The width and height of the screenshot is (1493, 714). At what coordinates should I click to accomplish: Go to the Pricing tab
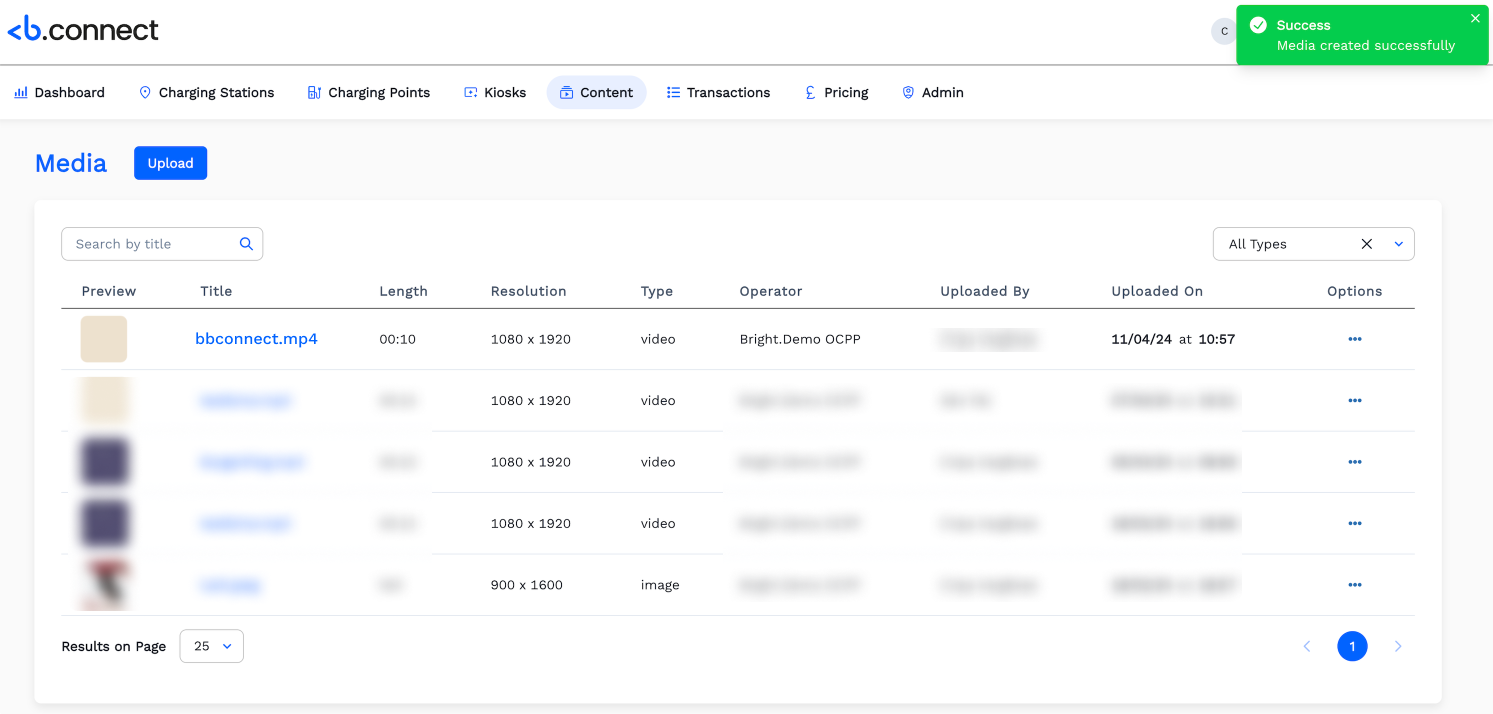tap(836, 92)
